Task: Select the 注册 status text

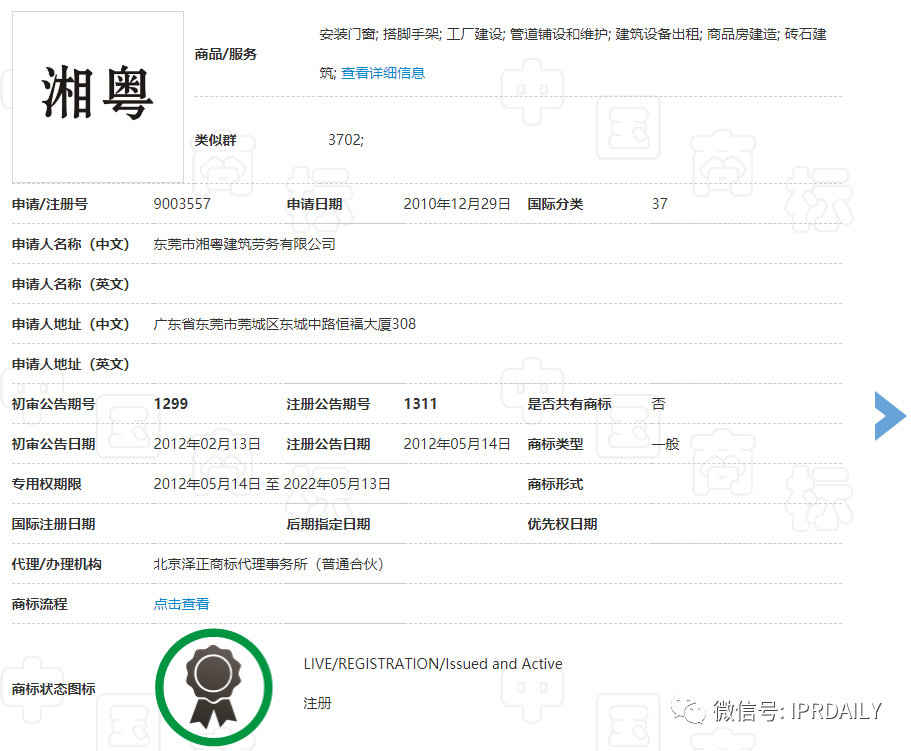Action: tap(317, 703)
